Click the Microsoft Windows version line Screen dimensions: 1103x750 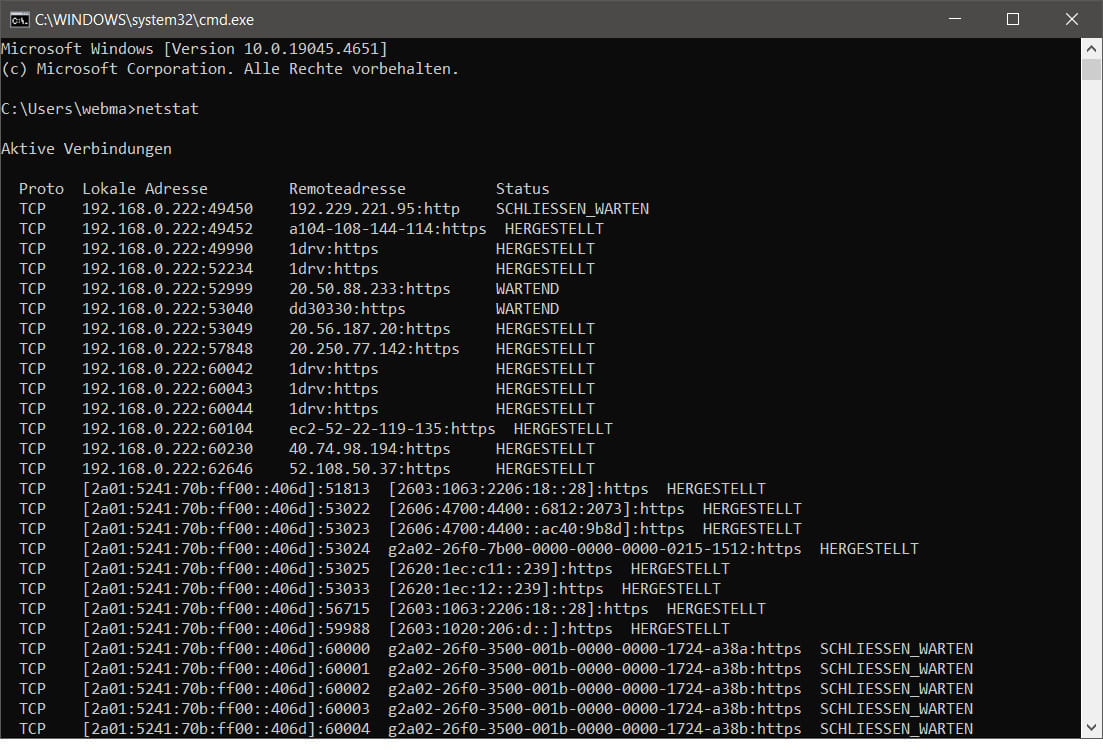pyautogui.click(x=194, y=49)
